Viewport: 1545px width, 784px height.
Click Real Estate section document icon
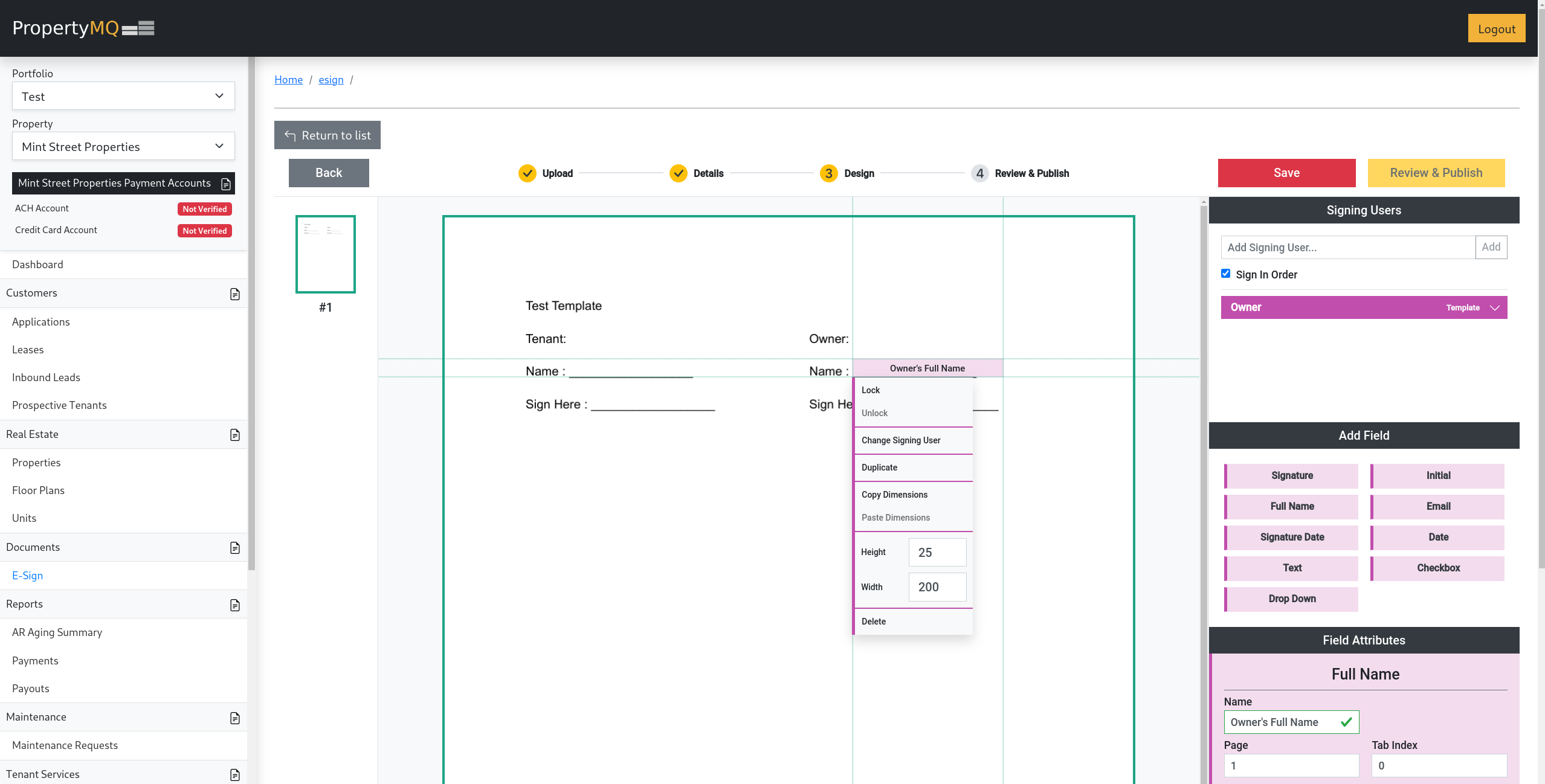235,435
